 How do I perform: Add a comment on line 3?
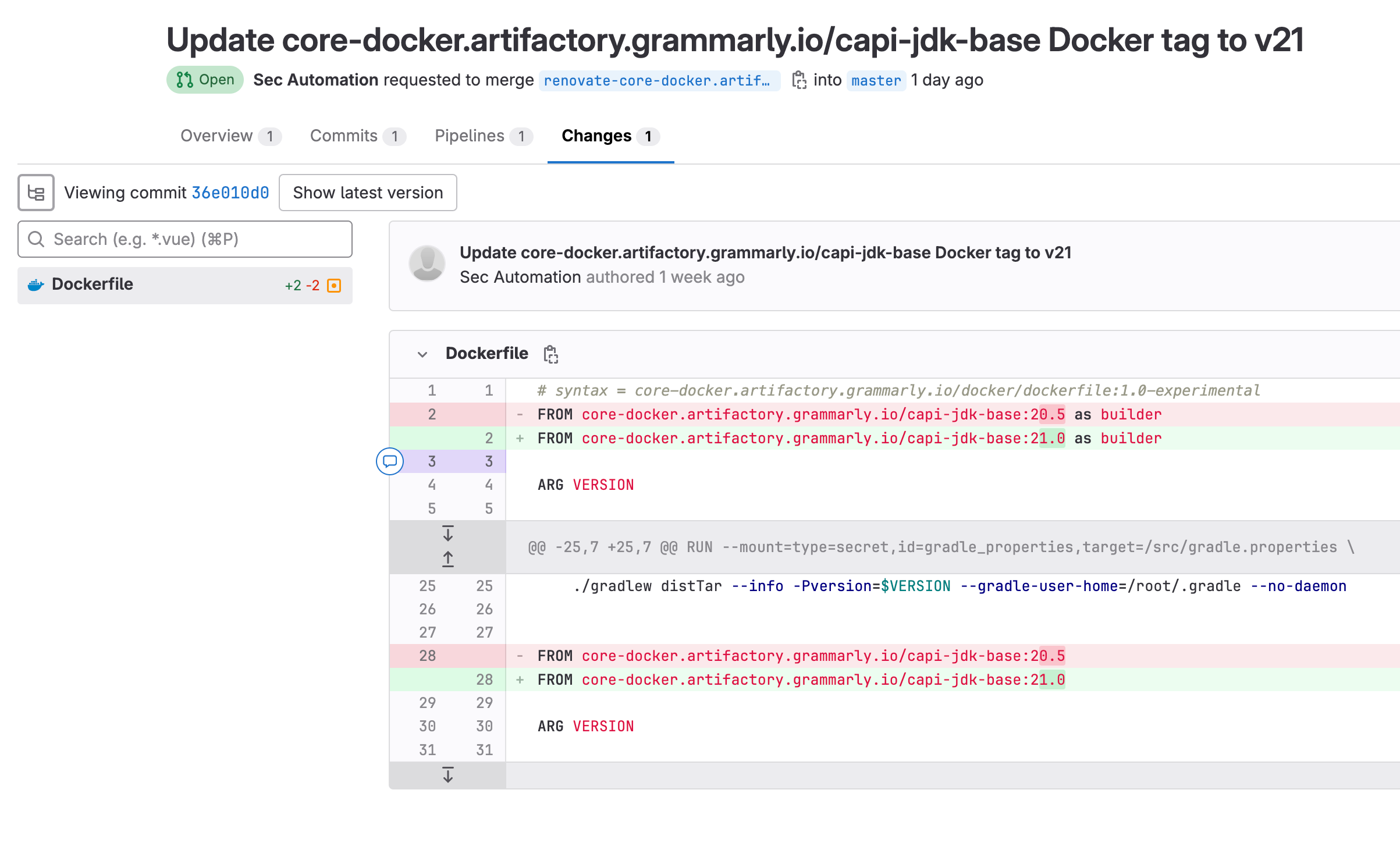(x=390, y=461)
